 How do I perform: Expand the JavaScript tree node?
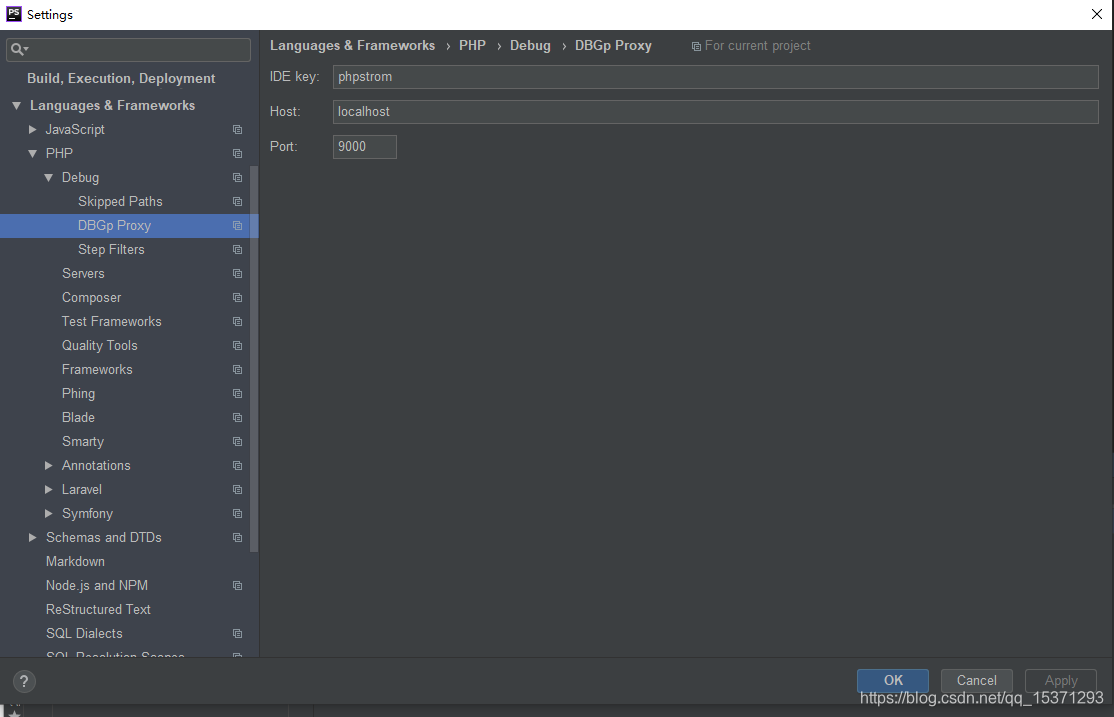[33, 129]
